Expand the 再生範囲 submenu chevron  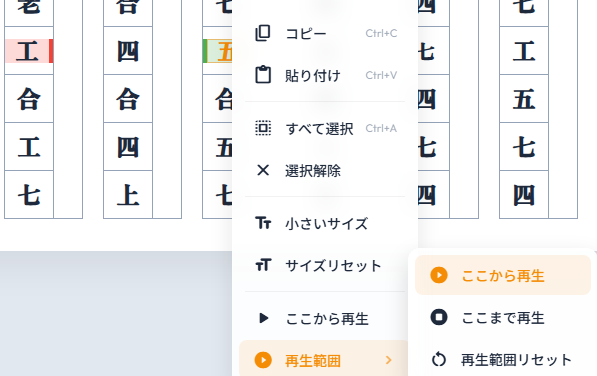coord(388,360)
